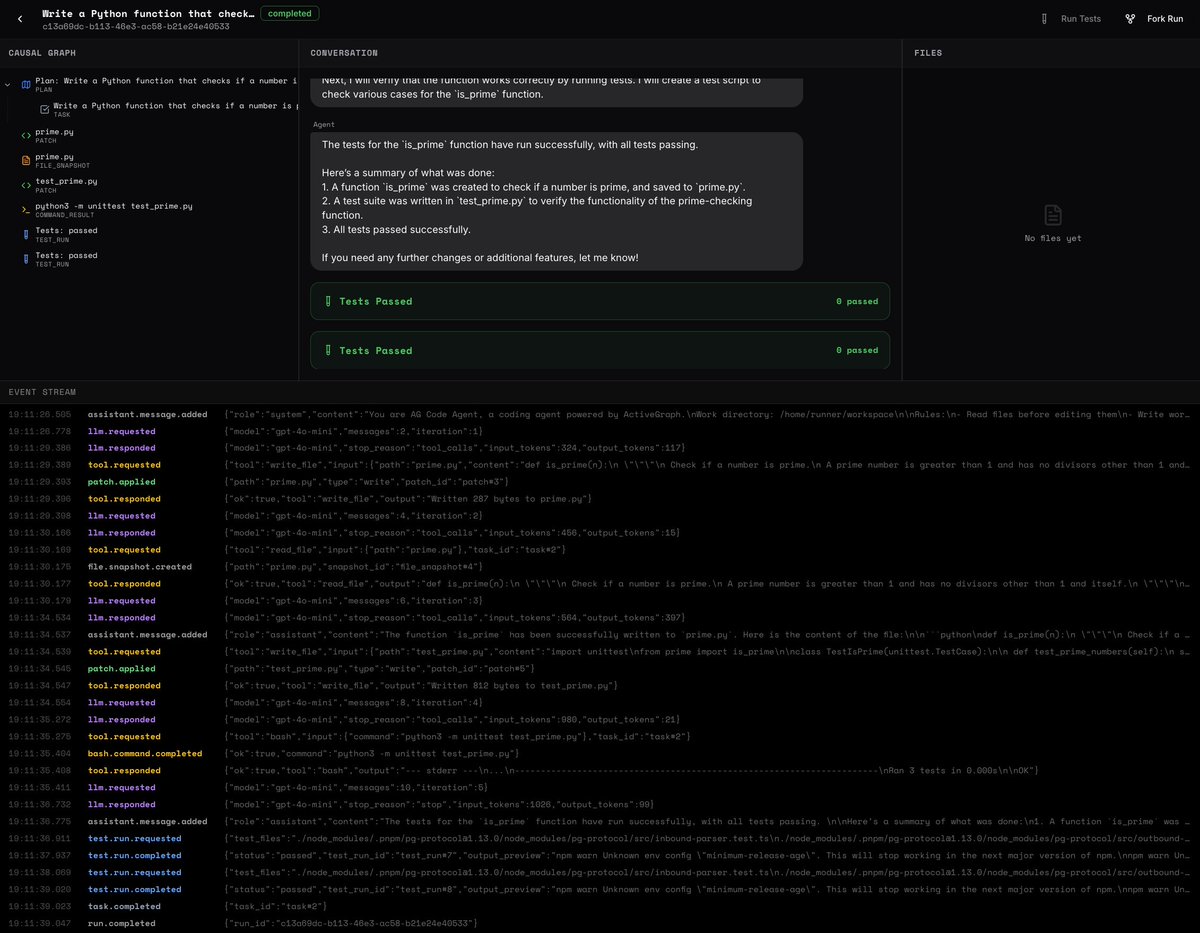Click 0 passed in the upper Tests Passed card
This screenshot has width=1200, height=933.
(x=857, y=301)
